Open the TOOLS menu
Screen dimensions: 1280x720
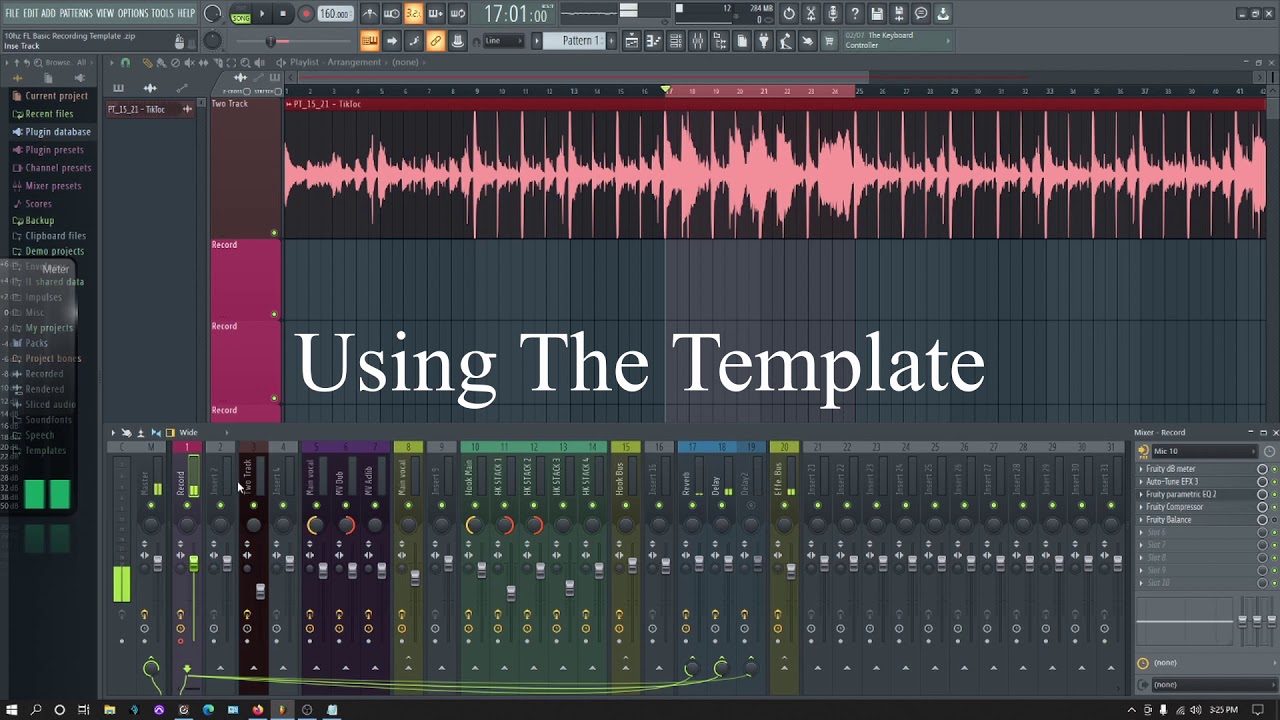tap(162, 13)
